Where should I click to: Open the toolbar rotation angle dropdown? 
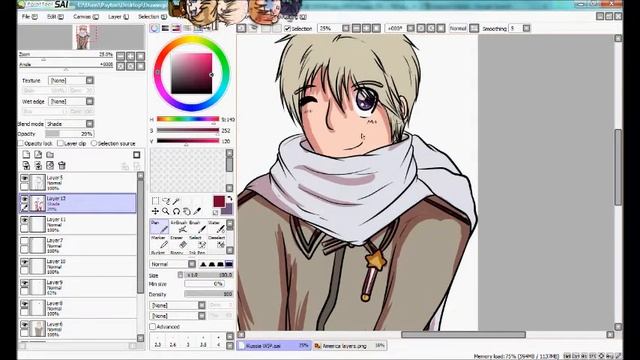411,28
